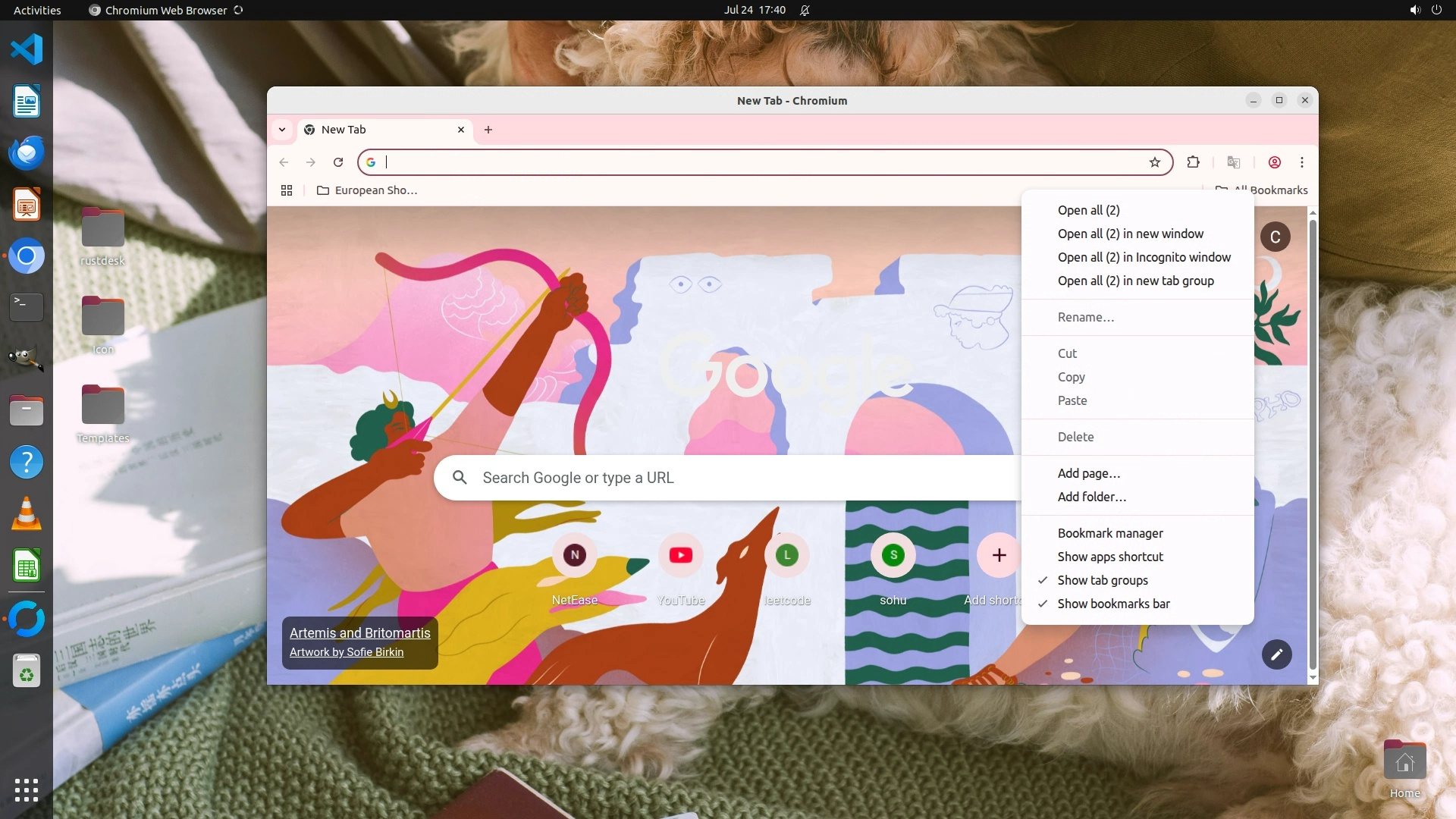Toggle the Show bookmarks bar option
This screenshot has width=1456, height=819.
coord(1113,604)
